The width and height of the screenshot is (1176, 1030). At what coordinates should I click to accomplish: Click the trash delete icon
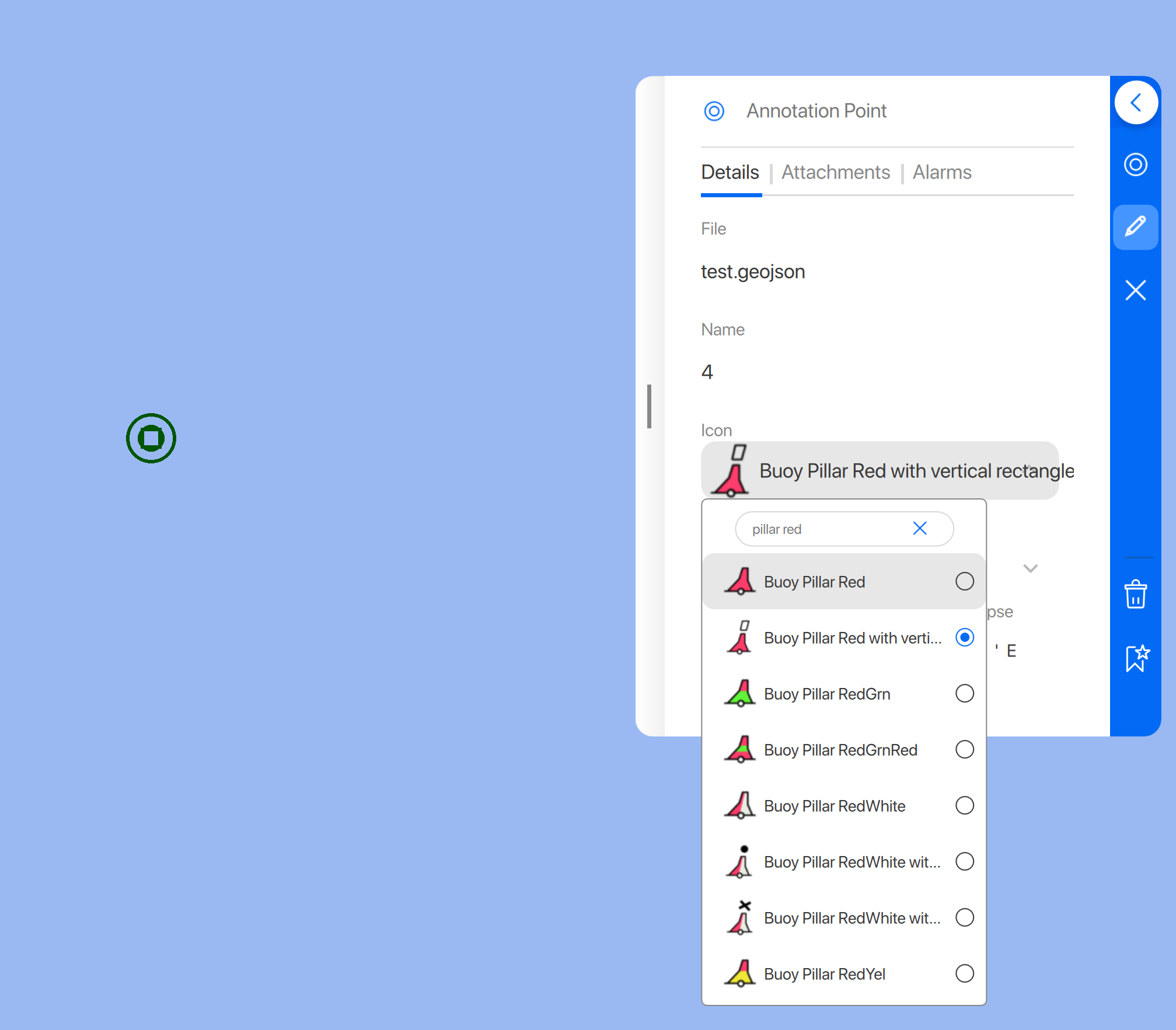1135,595
